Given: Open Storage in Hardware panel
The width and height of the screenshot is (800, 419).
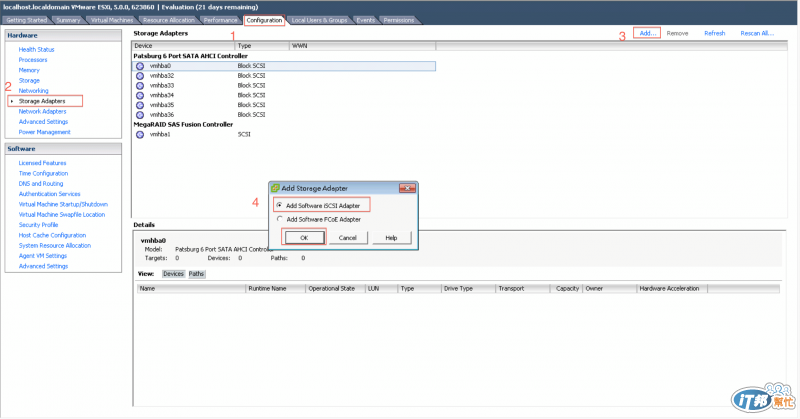Looking at the screenshot, I should click(29, 81).
